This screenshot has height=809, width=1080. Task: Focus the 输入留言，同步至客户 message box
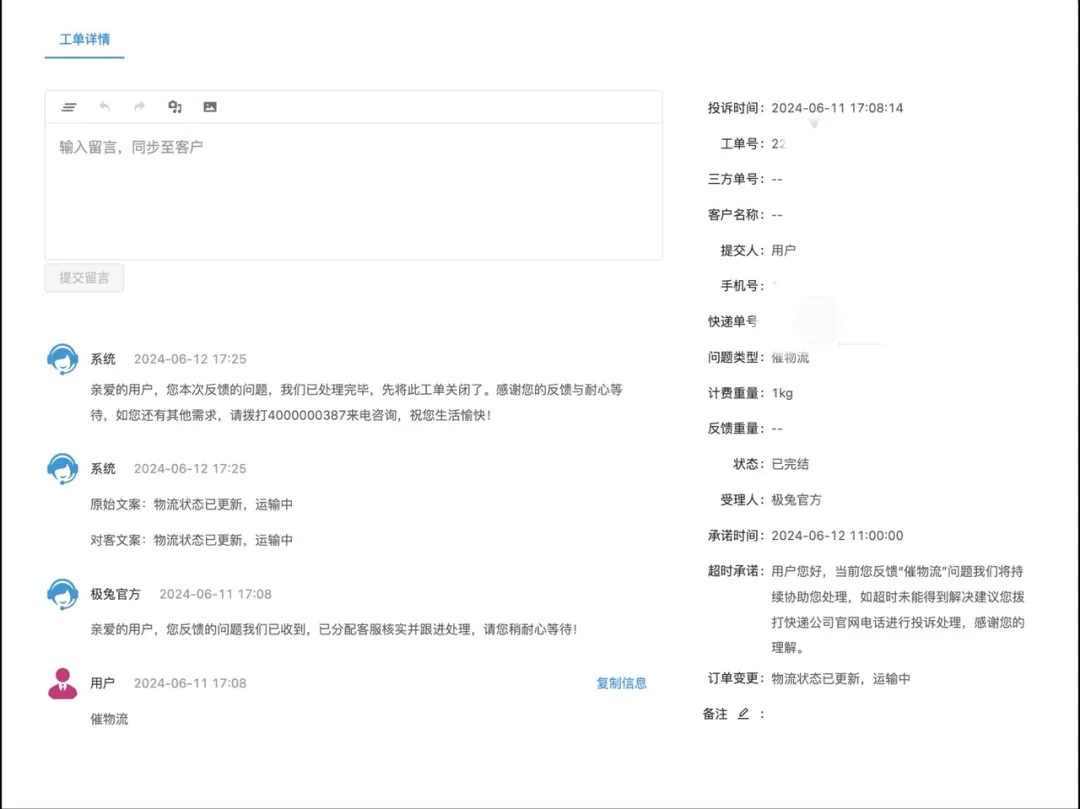pos(353,191)
